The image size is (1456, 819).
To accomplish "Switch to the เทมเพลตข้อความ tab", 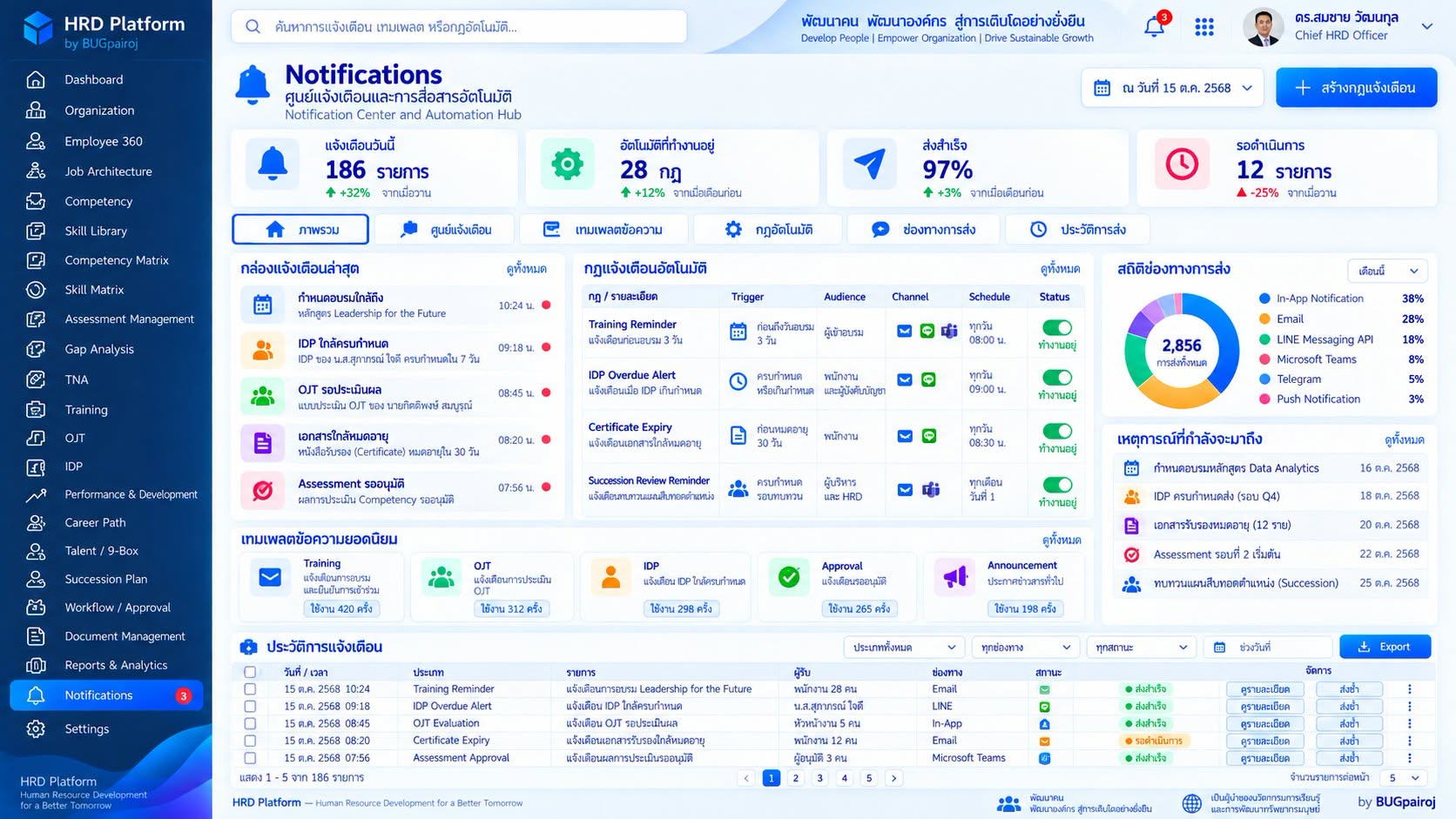I will point(603,230).
